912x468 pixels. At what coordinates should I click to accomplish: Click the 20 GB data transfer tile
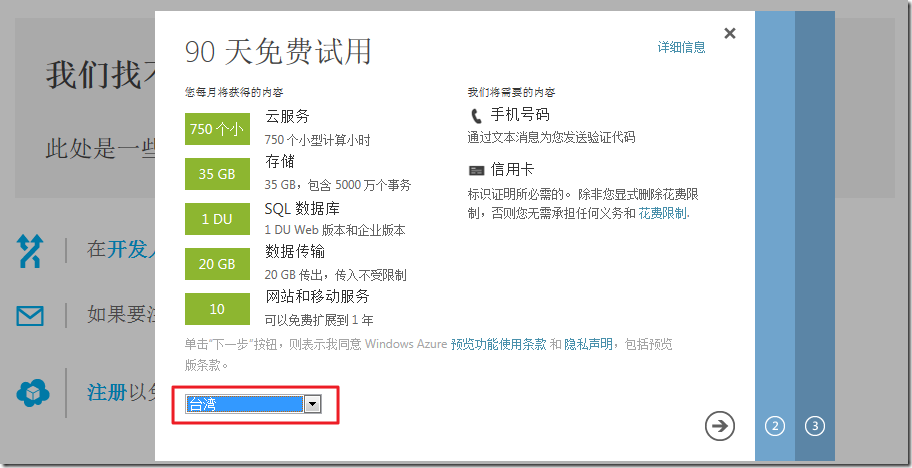pyautogui.click(x=217, y=264)
